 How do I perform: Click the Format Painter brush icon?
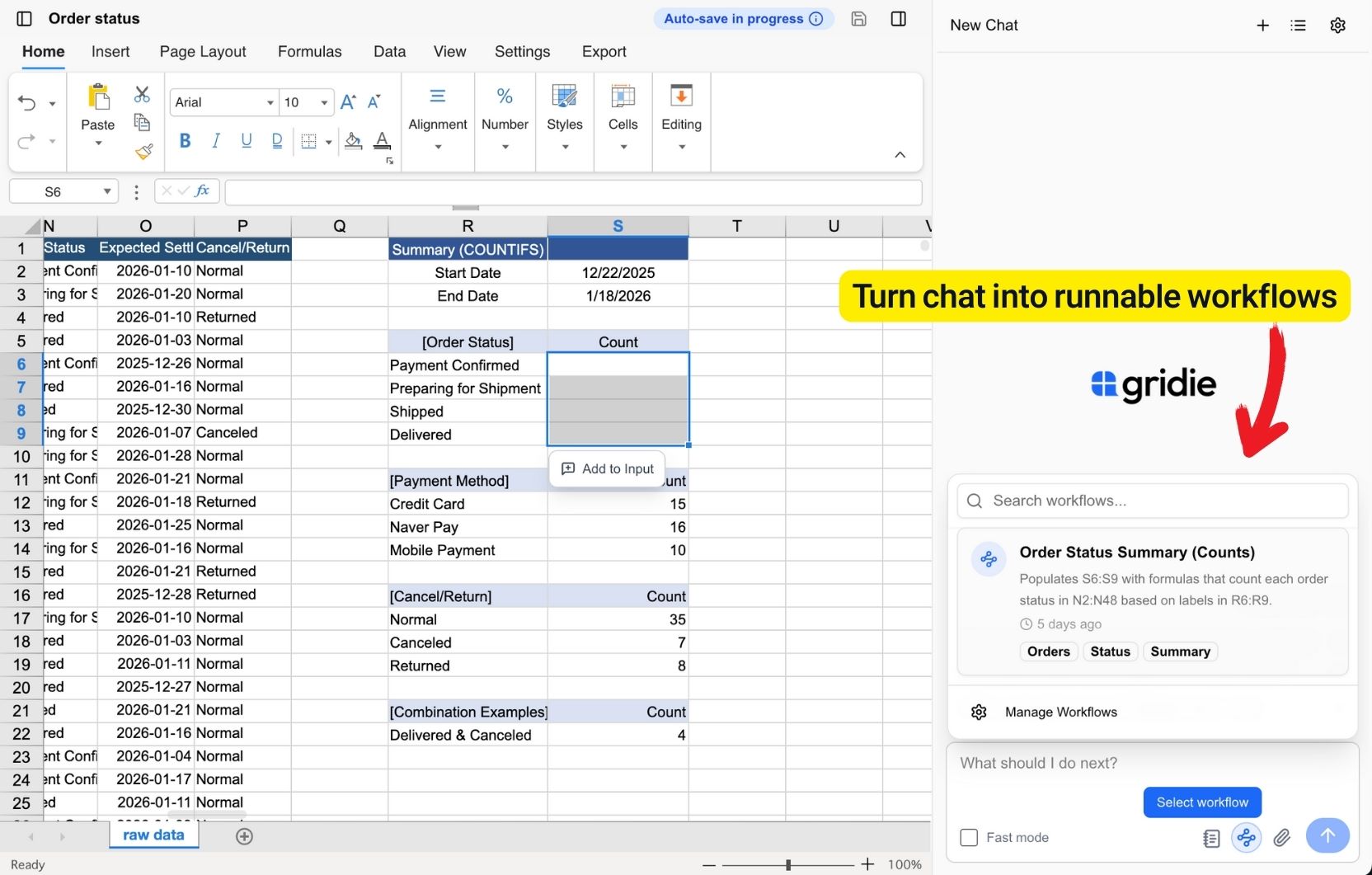tap(143, 152)
